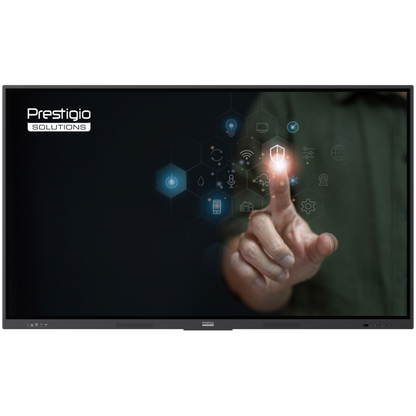The width and height of the screenshot is (416, 416).
Task: Open the gear settings icon
Action: pyautogui.click(x=308, y=206)
